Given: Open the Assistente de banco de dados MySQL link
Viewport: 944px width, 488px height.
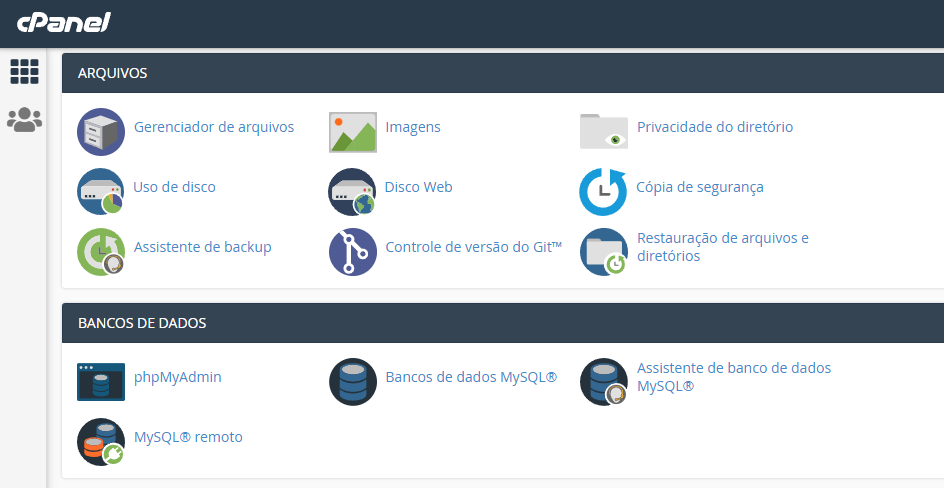Looking at the screenshot, I should pyautogui.click(x=734, y=377).
